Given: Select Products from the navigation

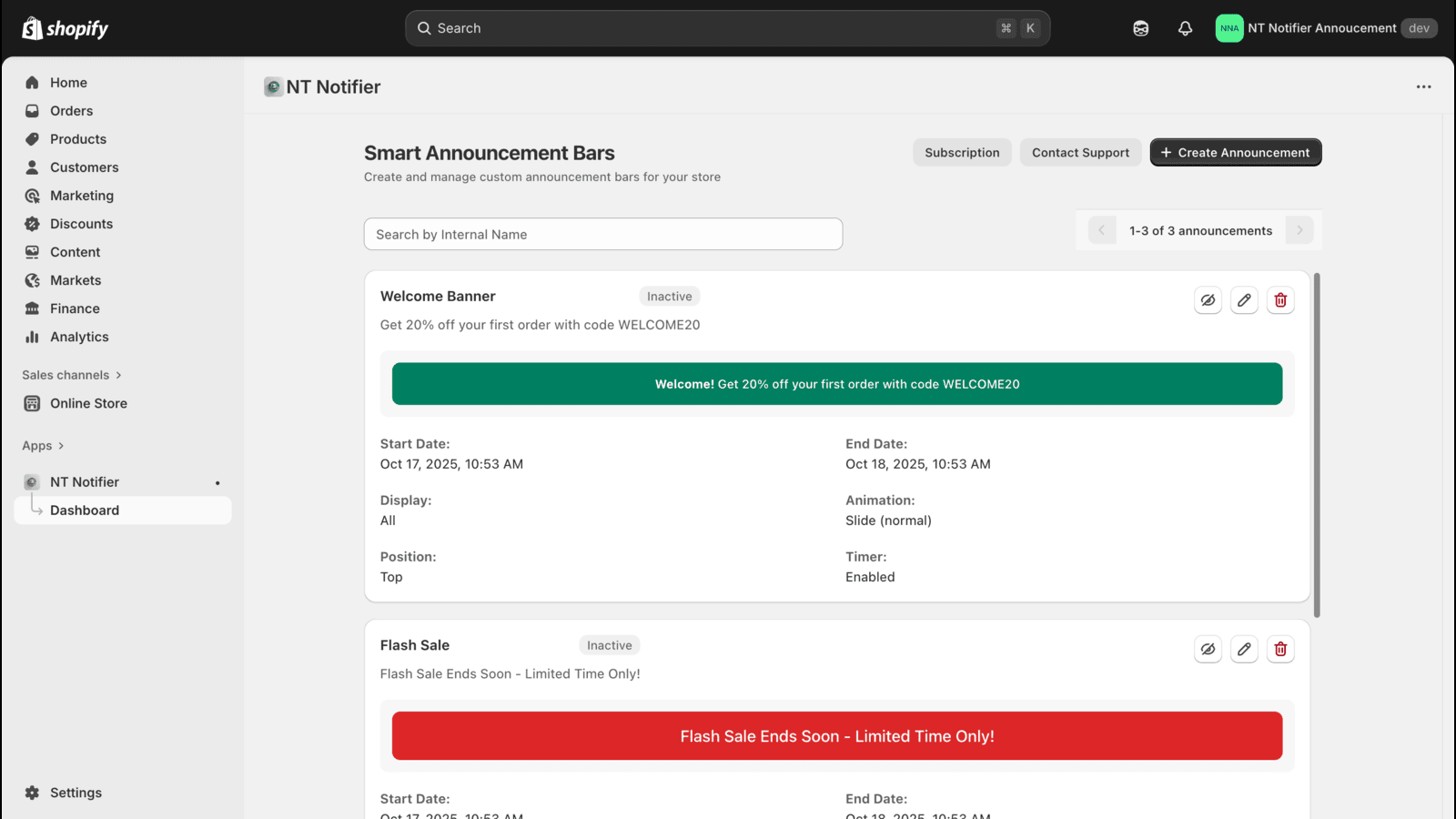Looking at the screenshot, I should click(x=77, y=138).
